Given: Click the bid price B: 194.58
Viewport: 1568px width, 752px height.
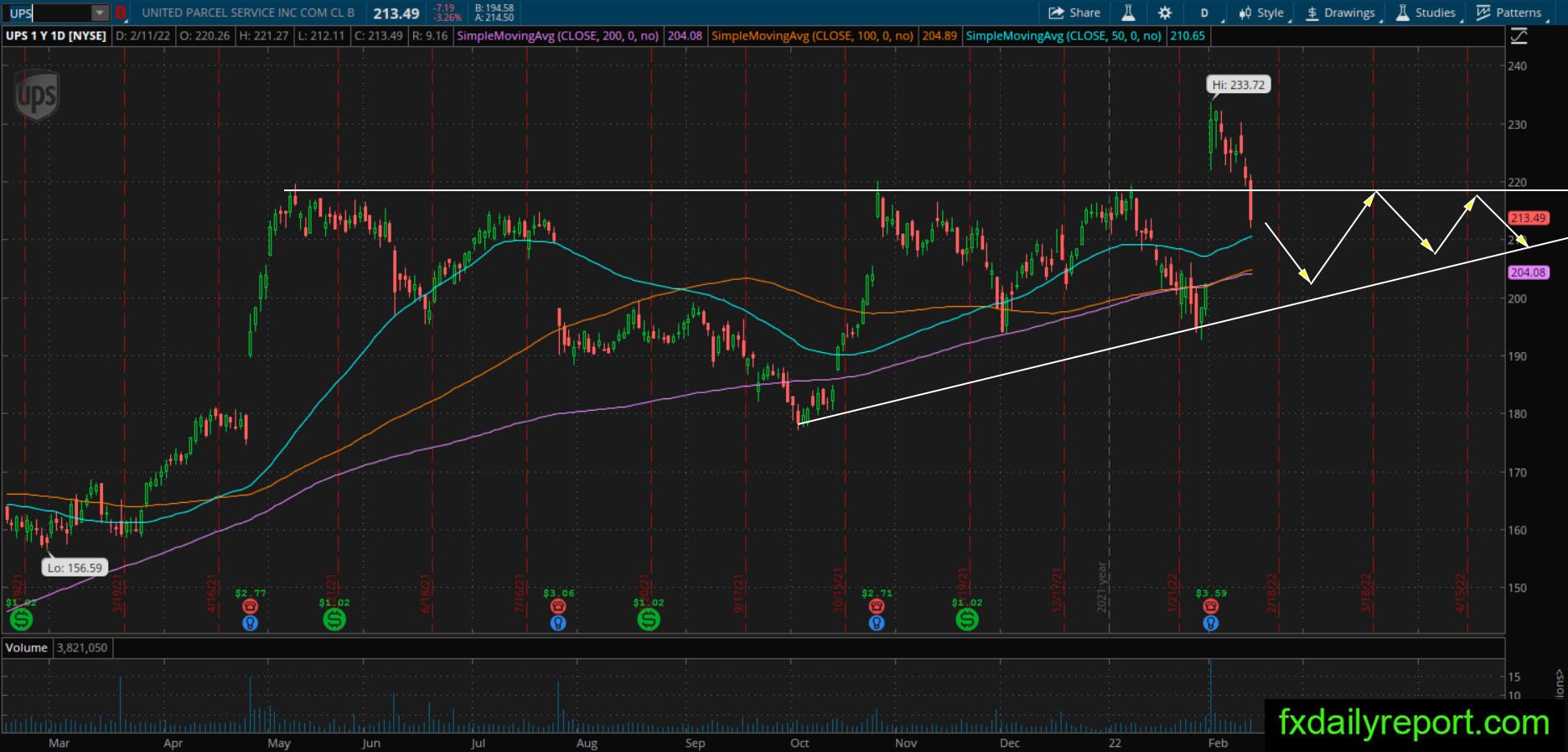Looking at the screenshot, I should point(494,8).
